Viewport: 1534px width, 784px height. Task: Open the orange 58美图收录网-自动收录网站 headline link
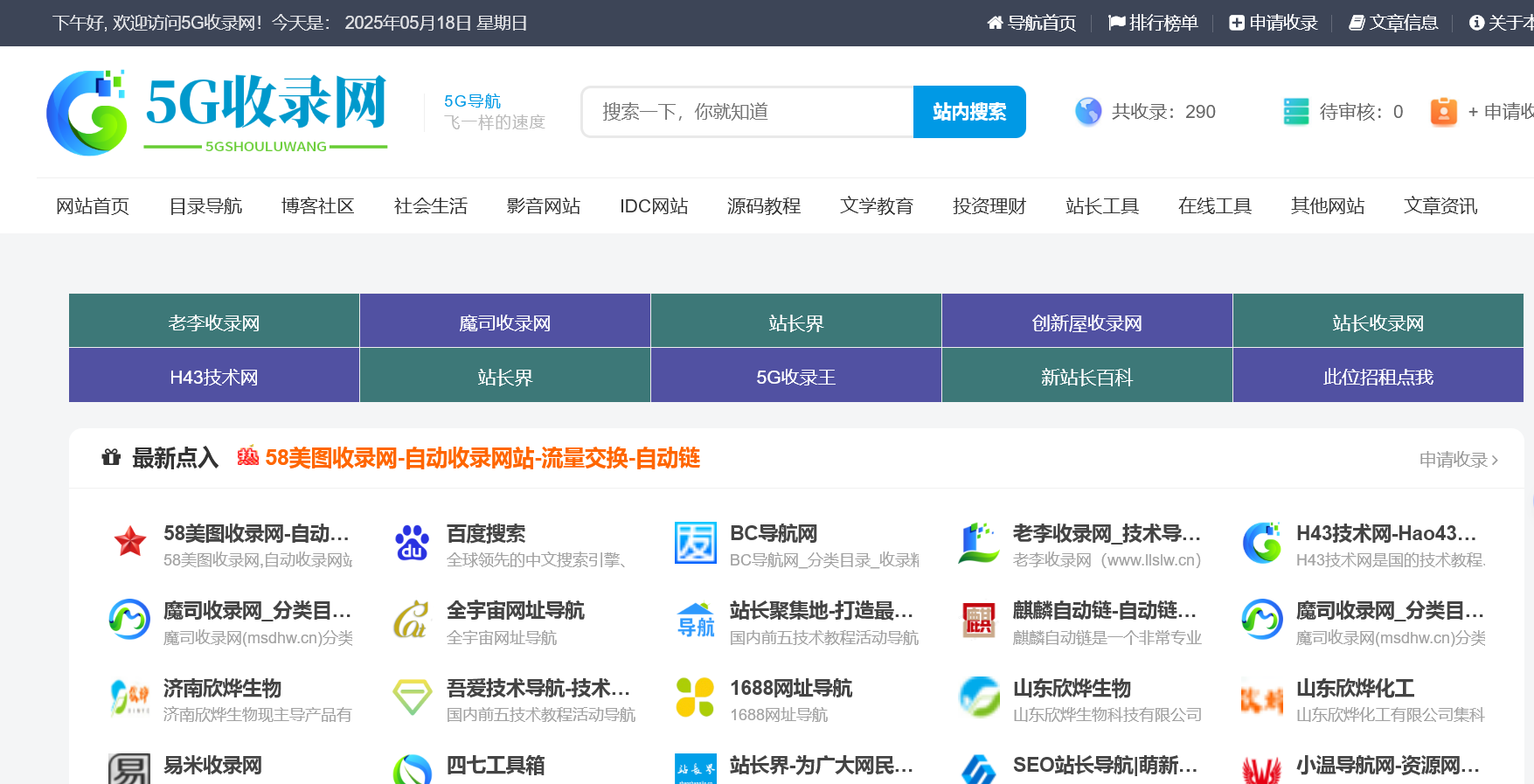482,458
